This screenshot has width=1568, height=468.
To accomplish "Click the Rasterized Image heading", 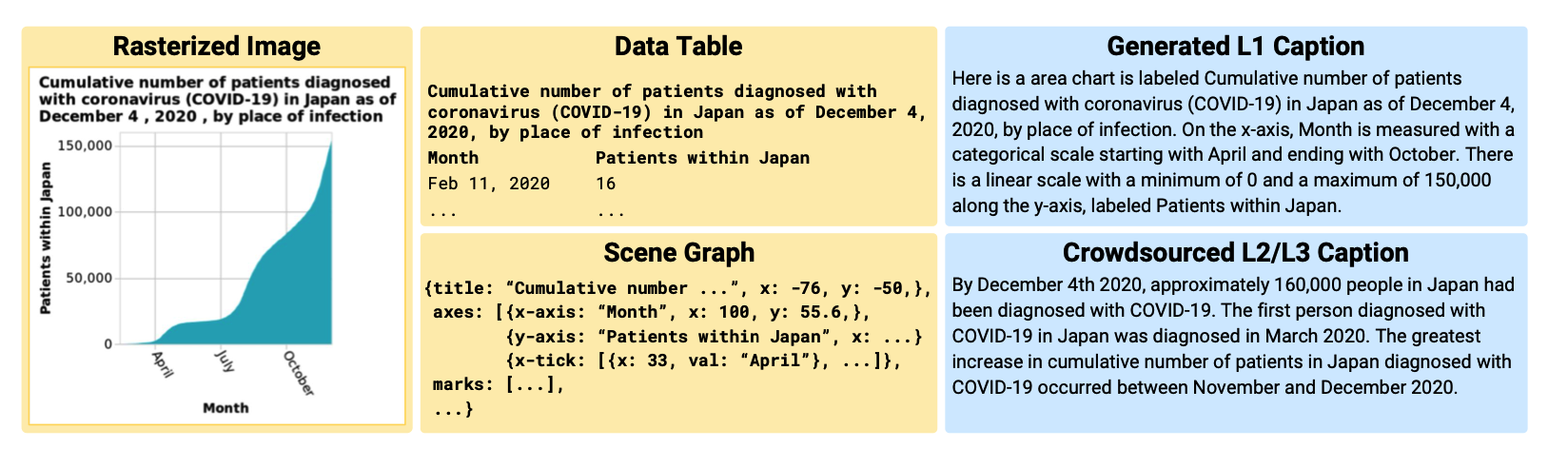I will point(217,46).
